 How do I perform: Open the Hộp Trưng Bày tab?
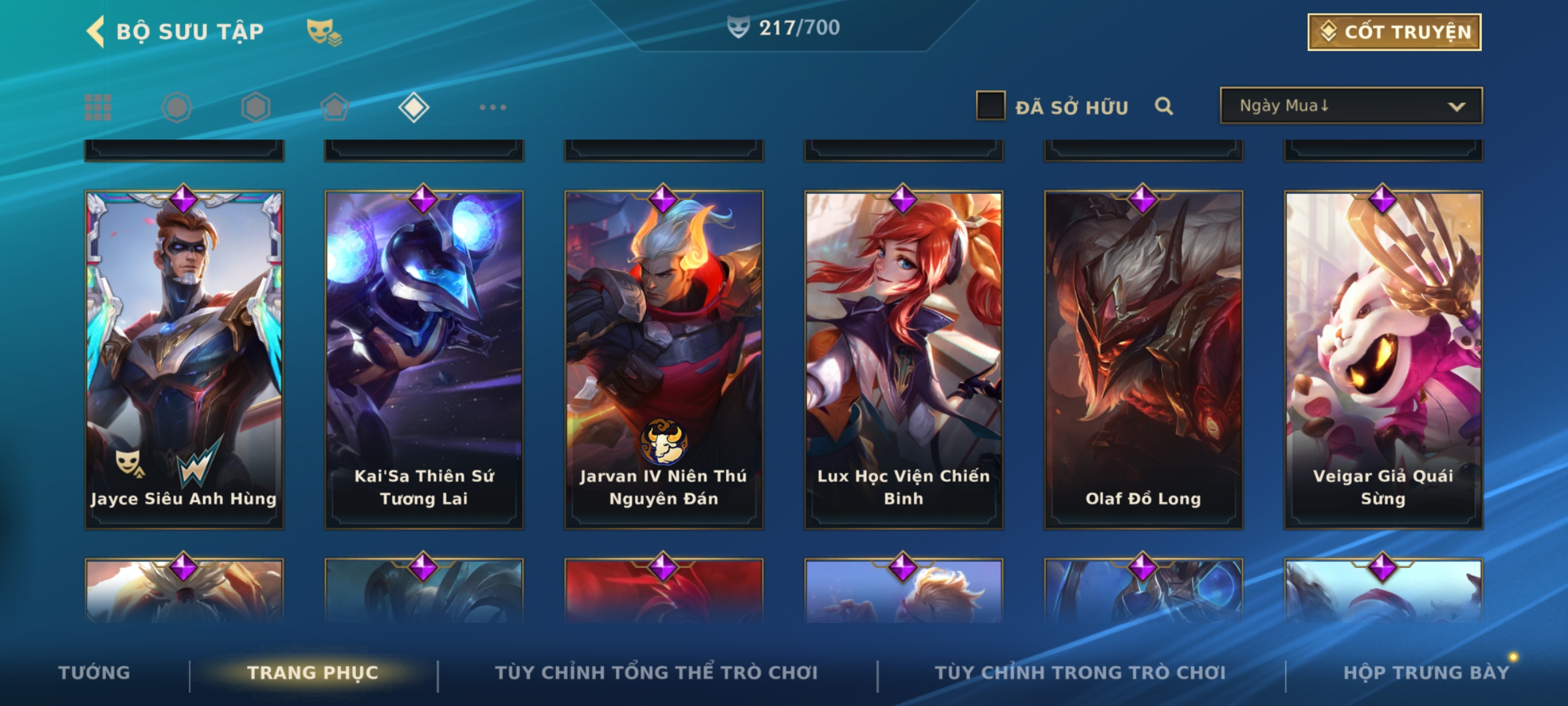[x=1426, y=673]
